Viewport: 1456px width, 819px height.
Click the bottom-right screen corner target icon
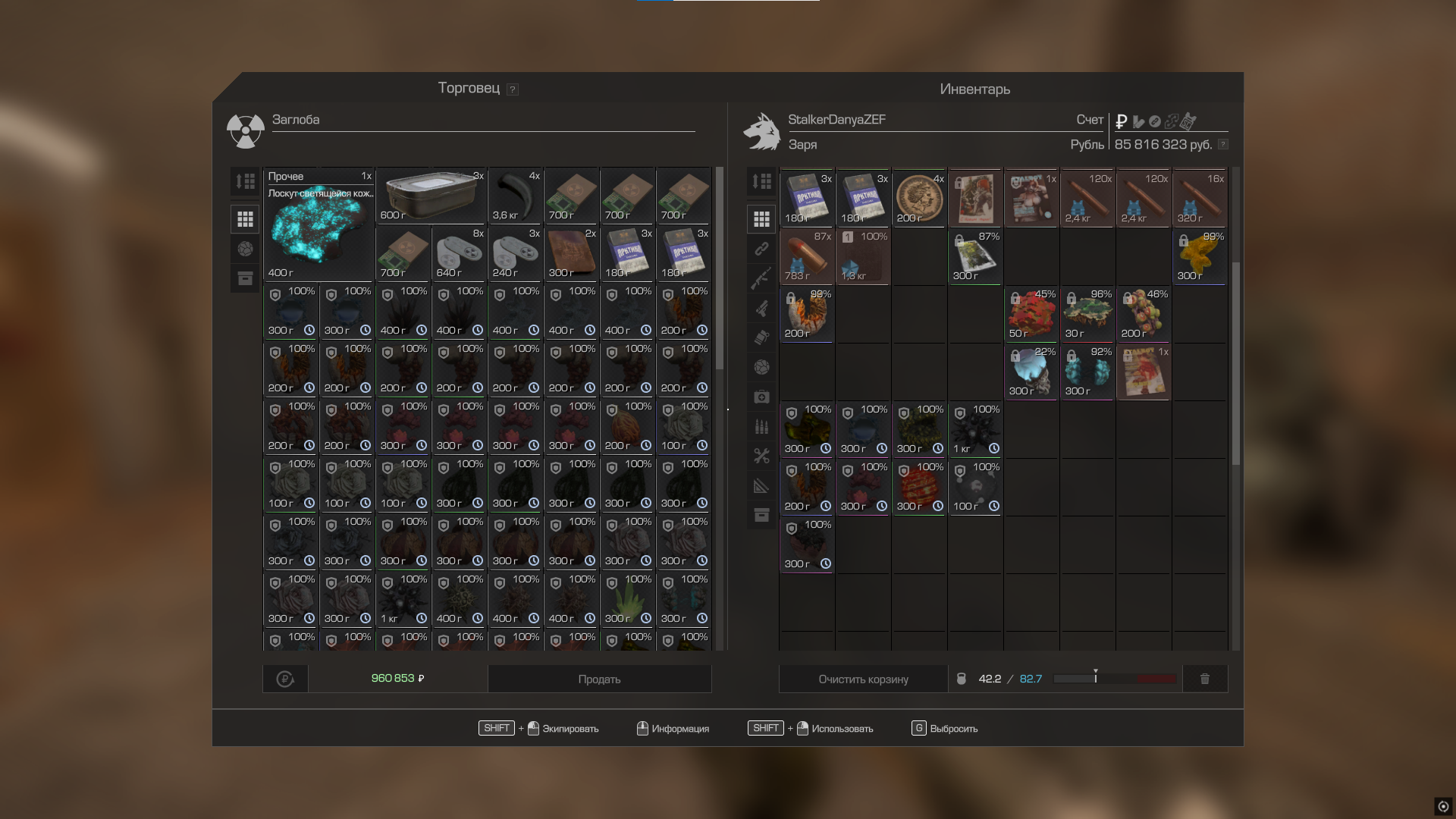1443,806
